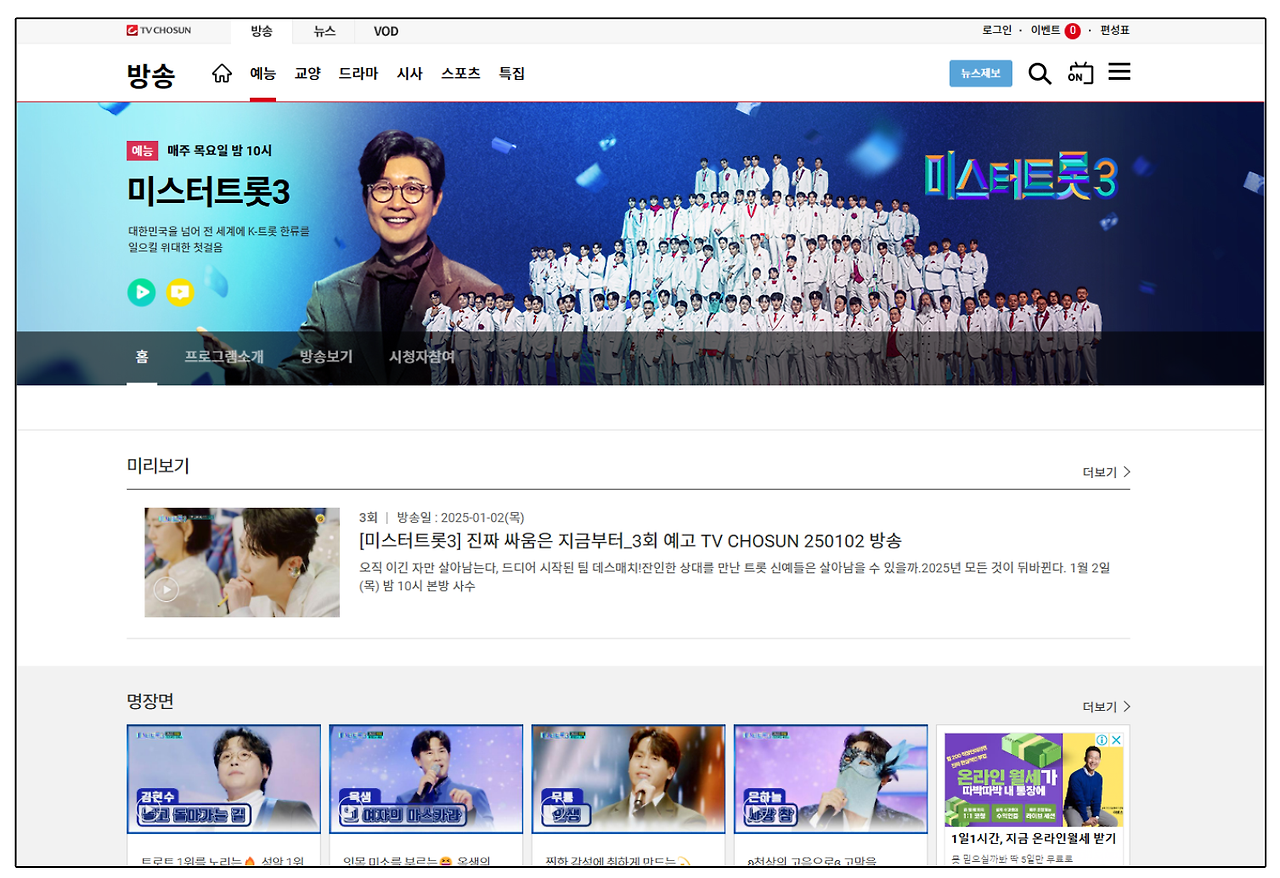
Task: Close the advertisement with its X icon
Action: (x=1116, y=740)
